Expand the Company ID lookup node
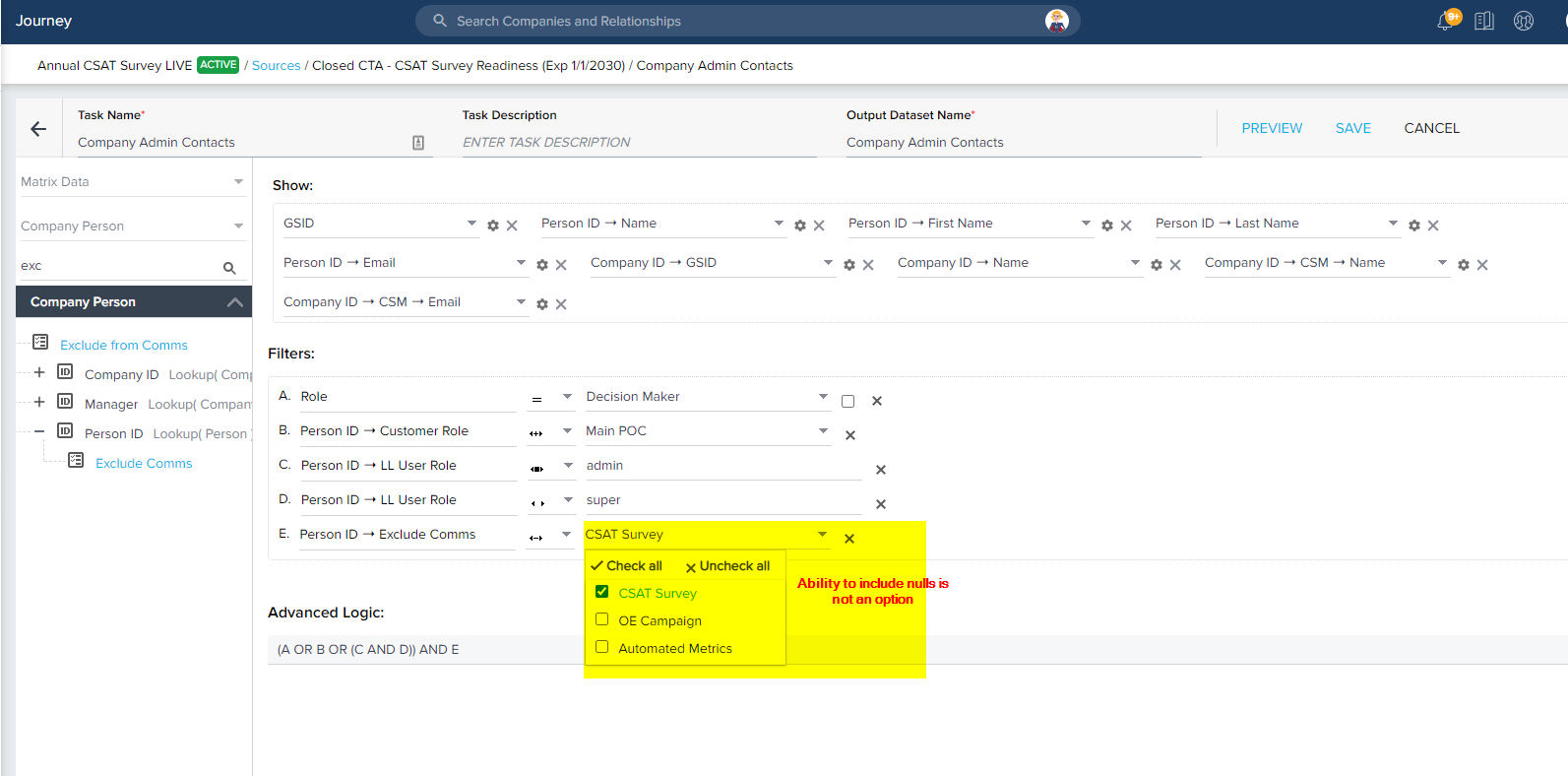The height and width of the screenshot is (776, 1568). point(39,372)
